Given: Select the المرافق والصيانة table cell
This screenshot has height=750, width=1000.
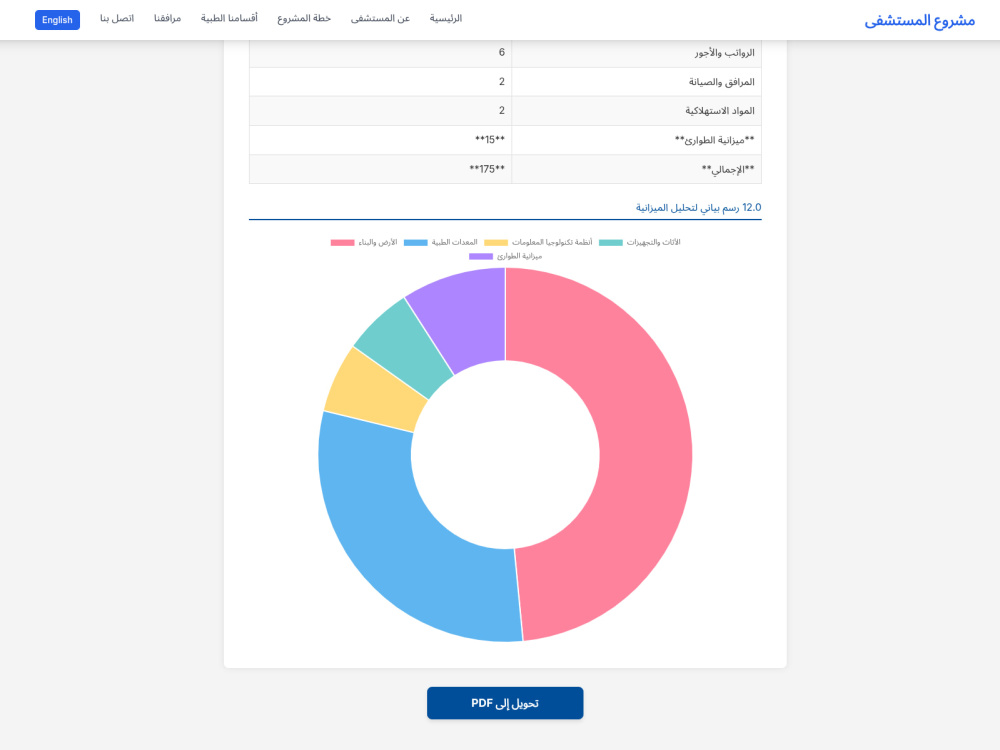Looking at the screenshot, I should (636, 82).
